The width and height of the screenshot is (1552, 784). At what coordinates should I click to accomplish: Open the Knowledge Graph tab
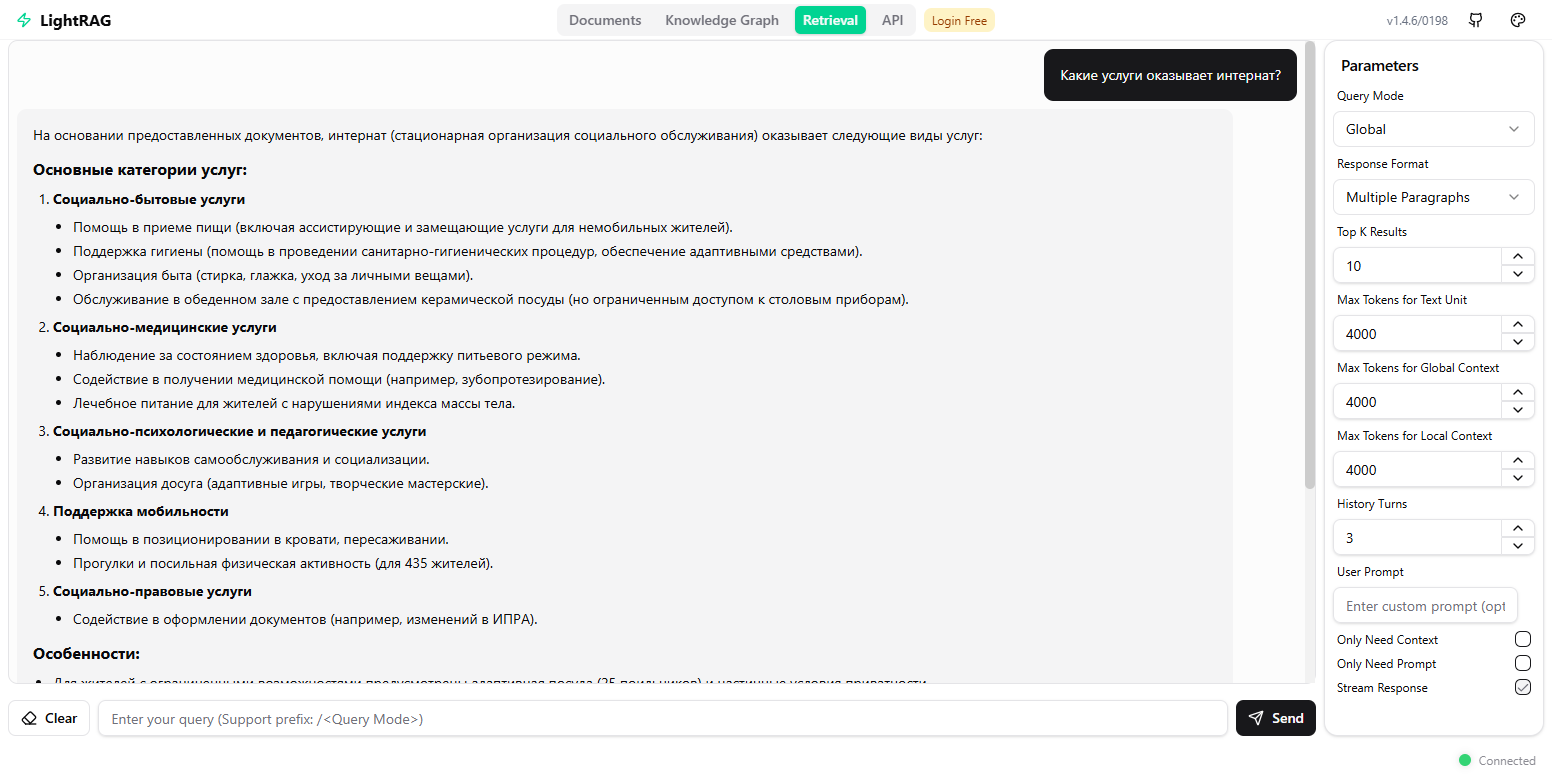[x=721, y=20]
